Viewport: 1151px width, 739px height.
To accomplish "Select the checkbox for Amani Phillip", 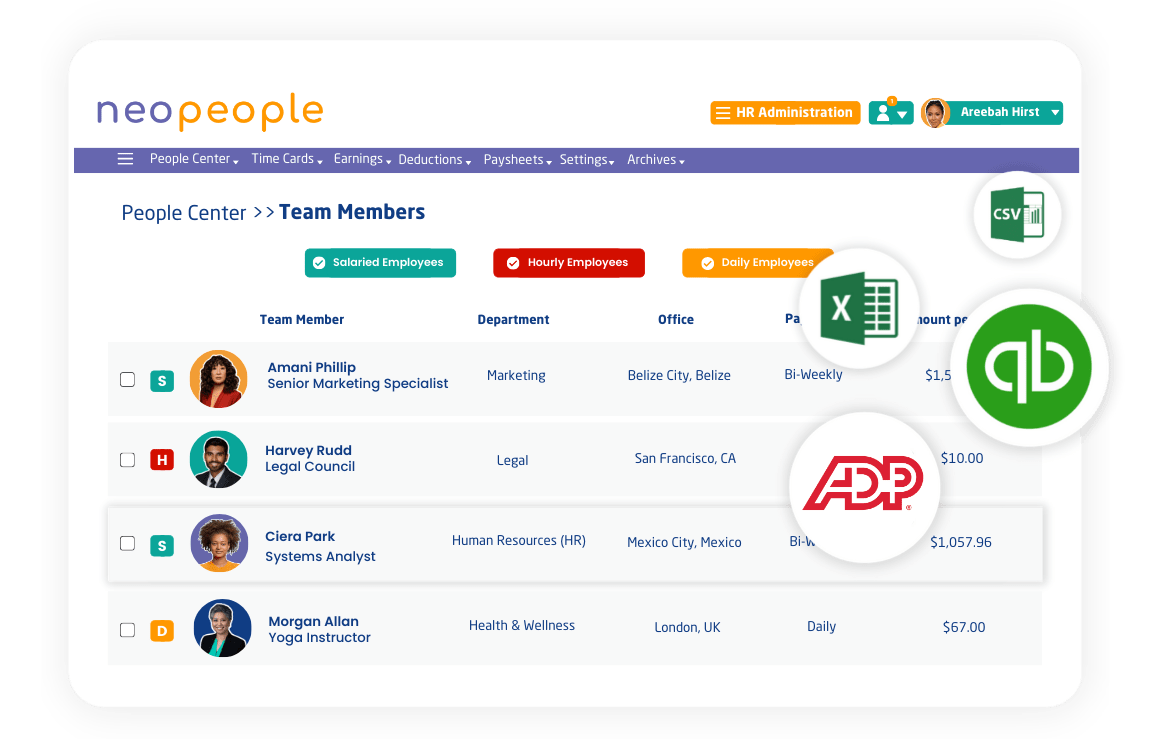I will point(128,379).
